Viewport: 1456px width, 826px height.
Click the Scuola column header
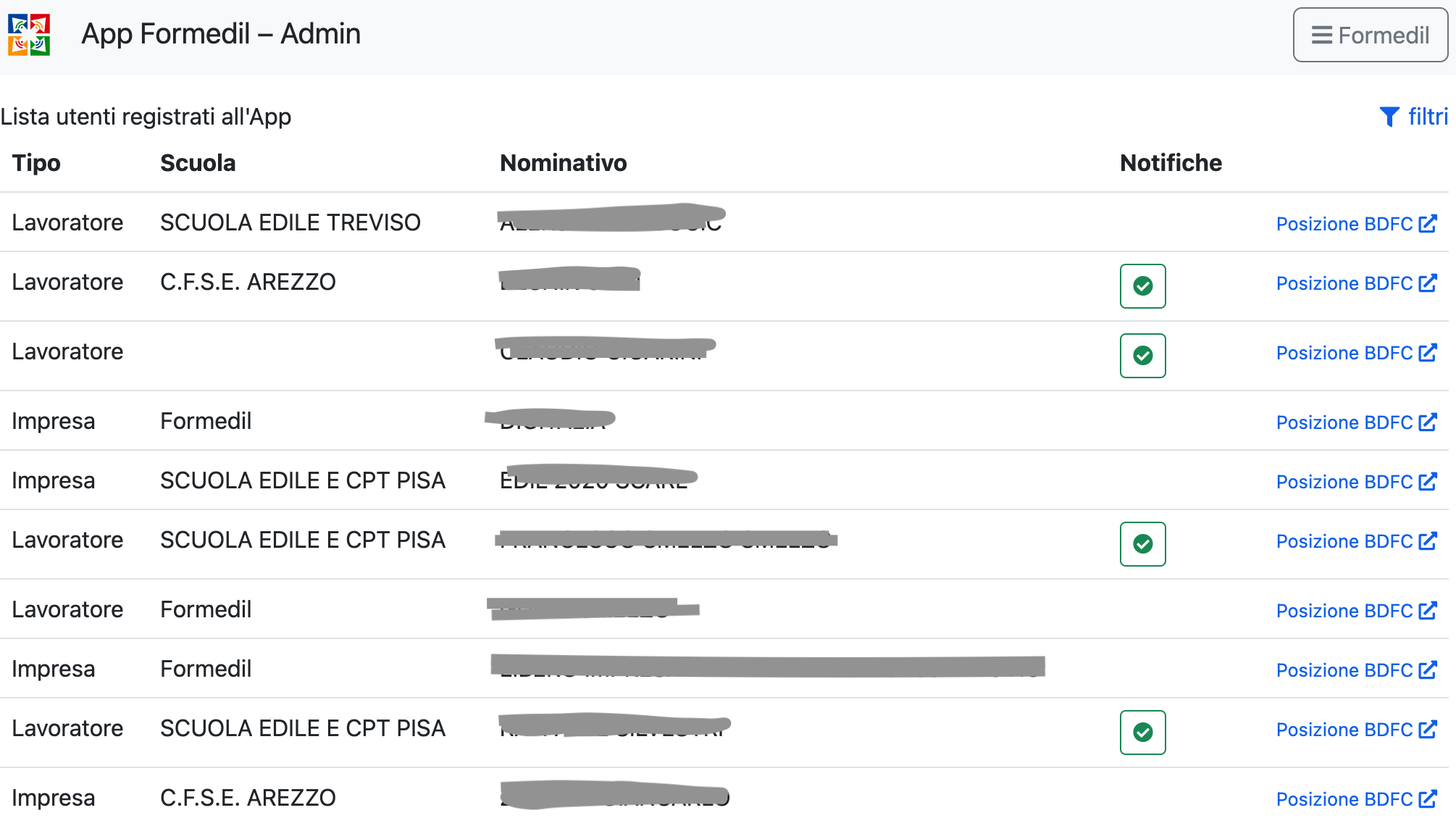(x=198, y=163)
